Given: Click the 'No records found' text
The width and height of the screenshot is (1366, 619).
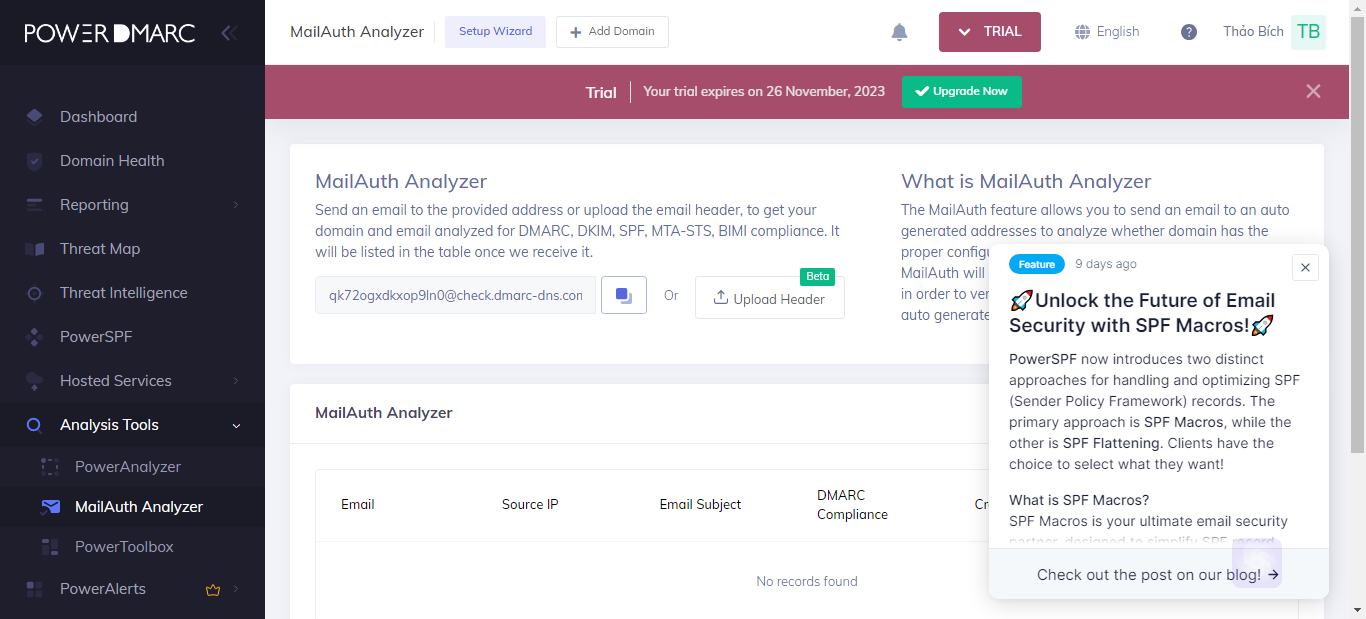Looking at the screenshot, I should tap(807, 581).
